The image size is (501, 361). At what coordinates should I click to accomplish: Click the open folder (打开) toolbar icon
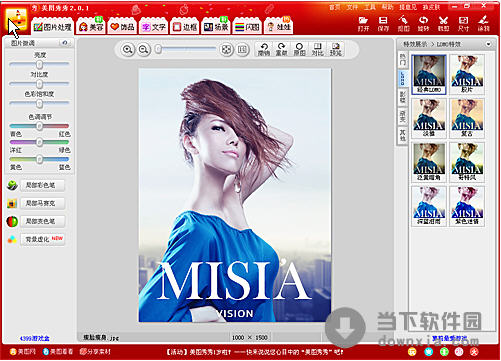[x=363, y=24]
